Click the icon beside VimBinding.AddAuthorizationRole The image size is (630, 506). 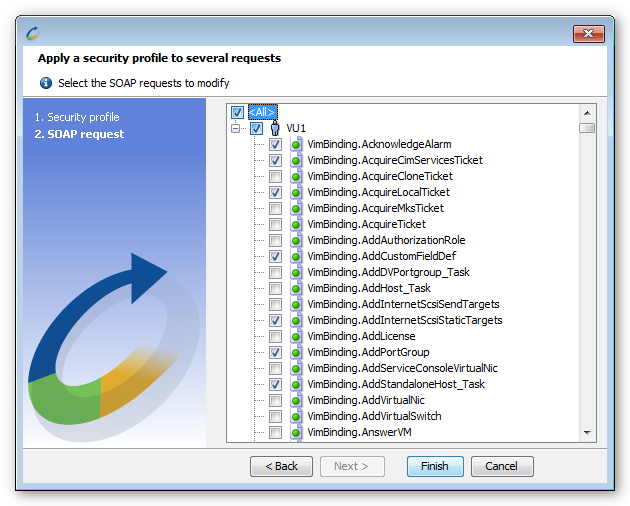(x=296, y=240)
